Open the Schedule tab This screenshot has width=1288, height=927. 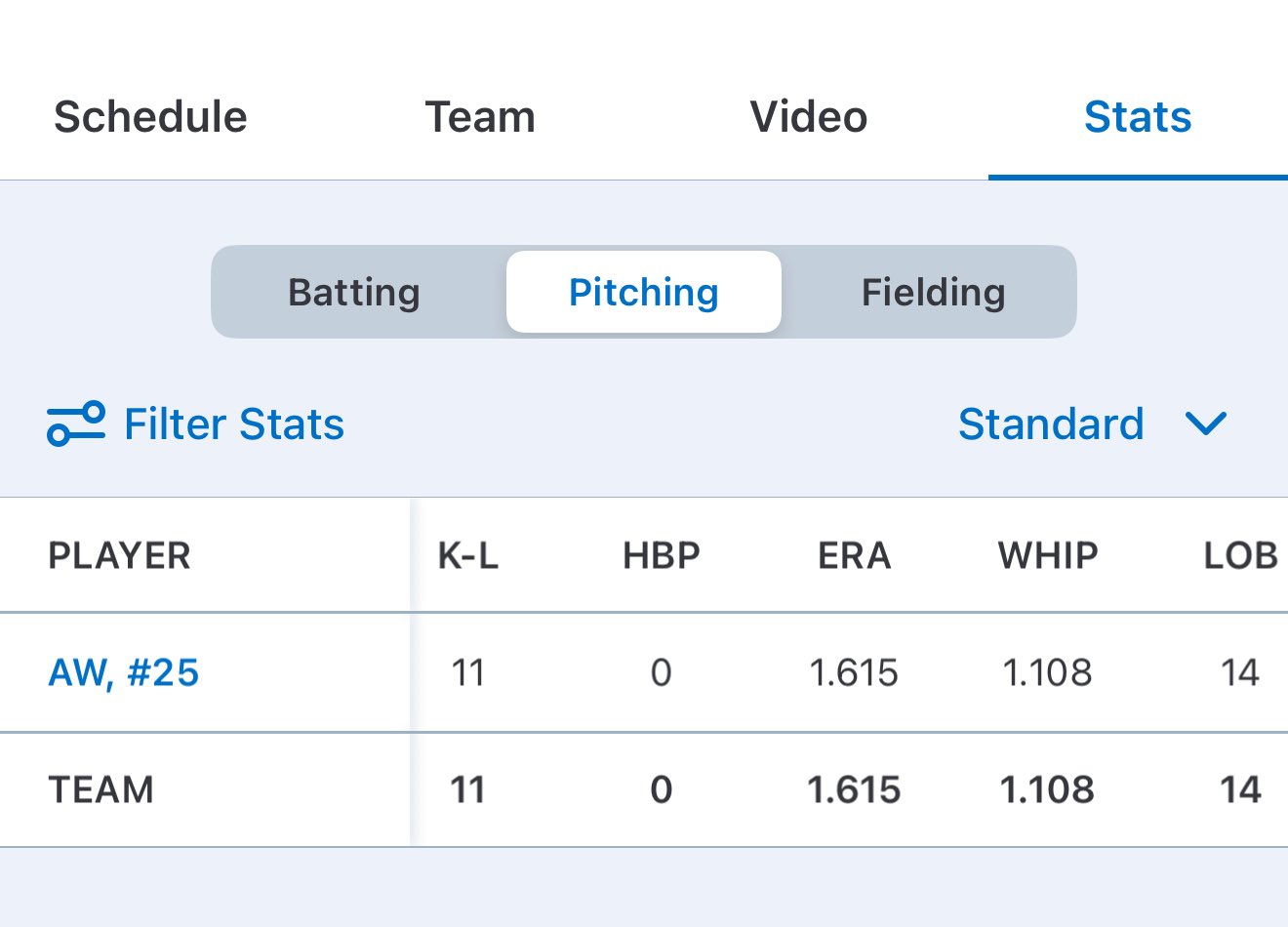pyautogui.click(x=150, y=117)
